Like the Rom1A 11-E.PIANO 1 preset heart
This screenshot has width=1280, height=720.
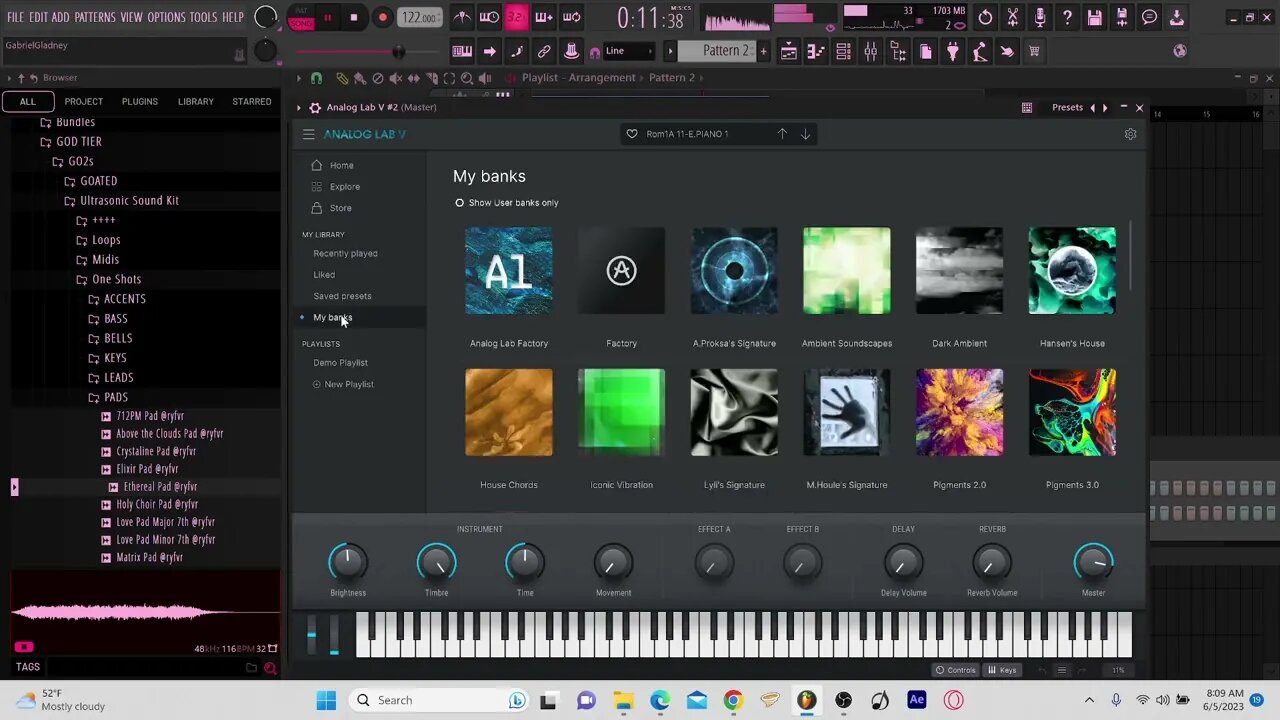click(x=632, y=134)
